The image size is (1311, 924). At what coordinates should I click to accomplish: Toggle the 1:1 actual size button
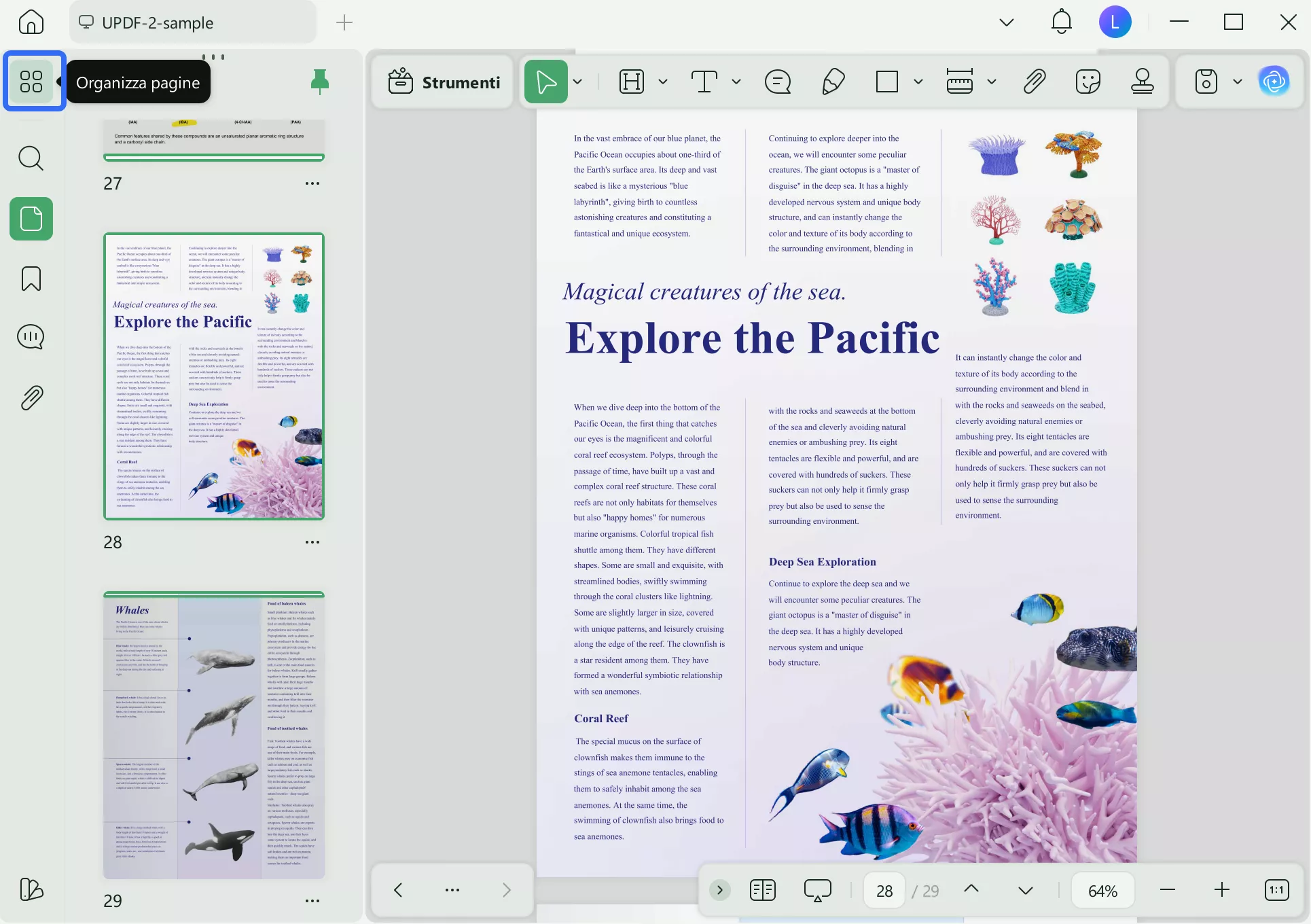point(1276,890)
